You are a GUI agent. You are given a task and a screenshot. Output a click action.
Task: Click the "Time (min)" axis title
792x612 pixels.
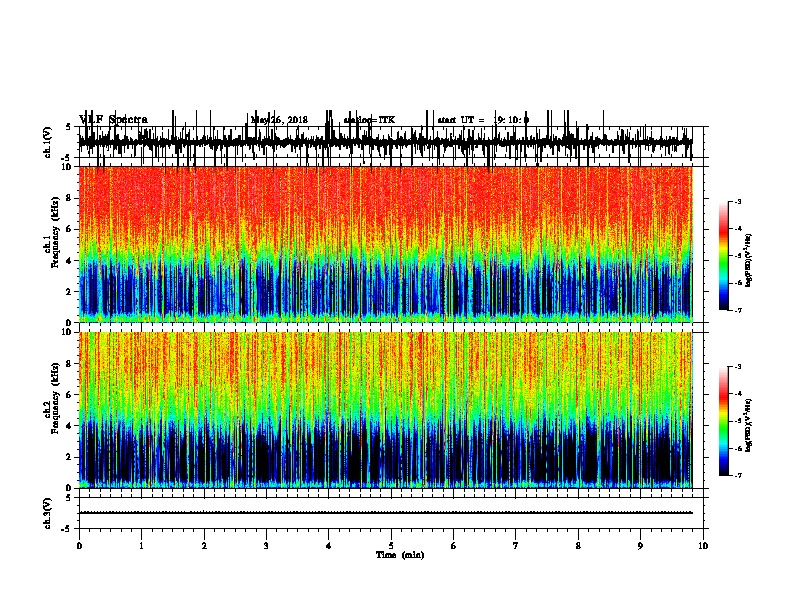400,555
